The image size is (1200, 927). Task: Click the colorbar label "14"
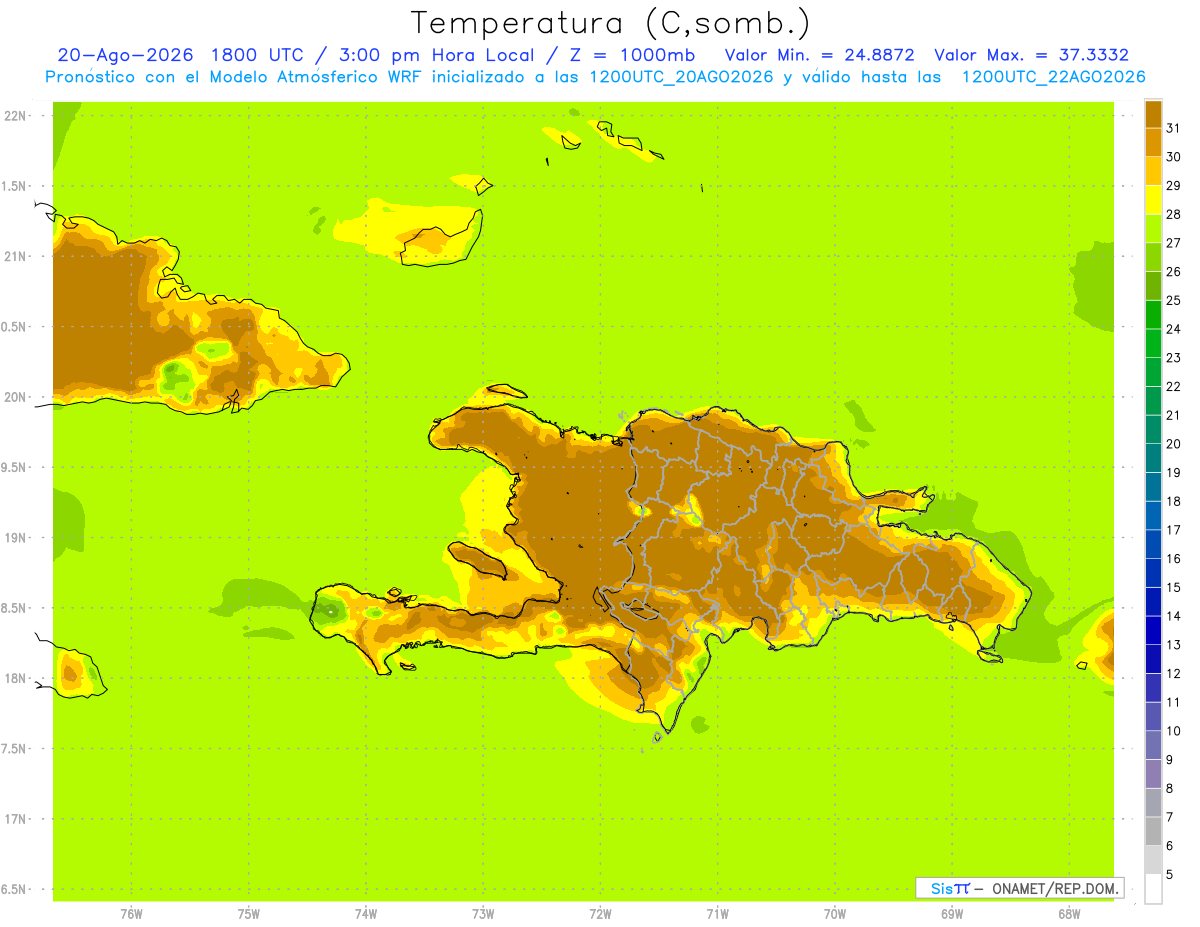tap(1174, 616)
